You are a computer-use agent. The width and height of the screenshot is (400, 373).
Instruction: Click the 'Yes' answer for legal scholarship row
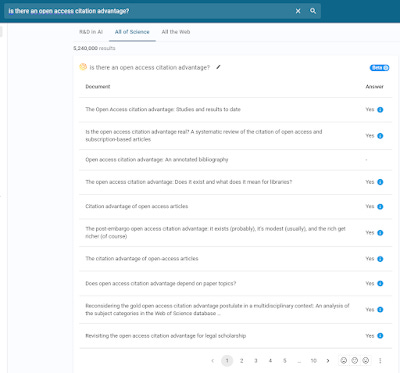(x=370, y=336)
